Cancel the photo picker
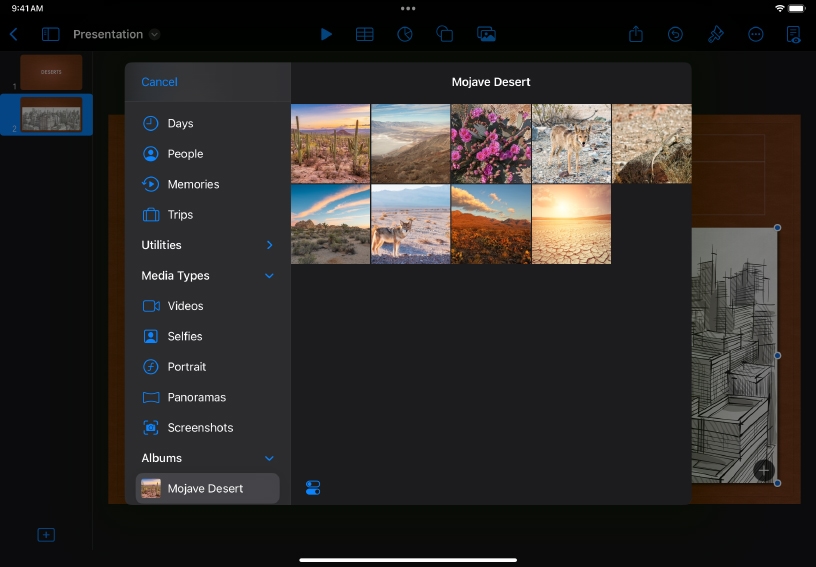 (x=159, y=82)
